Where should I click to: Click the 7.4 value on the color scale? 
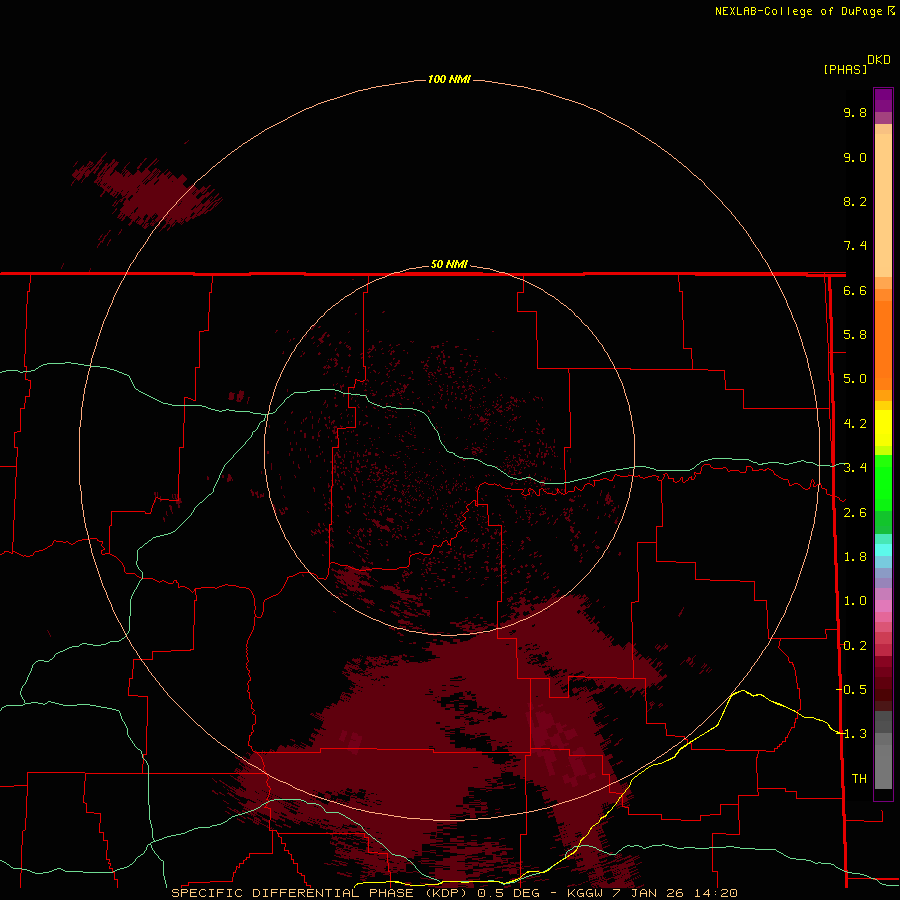(x=855, y=246)
